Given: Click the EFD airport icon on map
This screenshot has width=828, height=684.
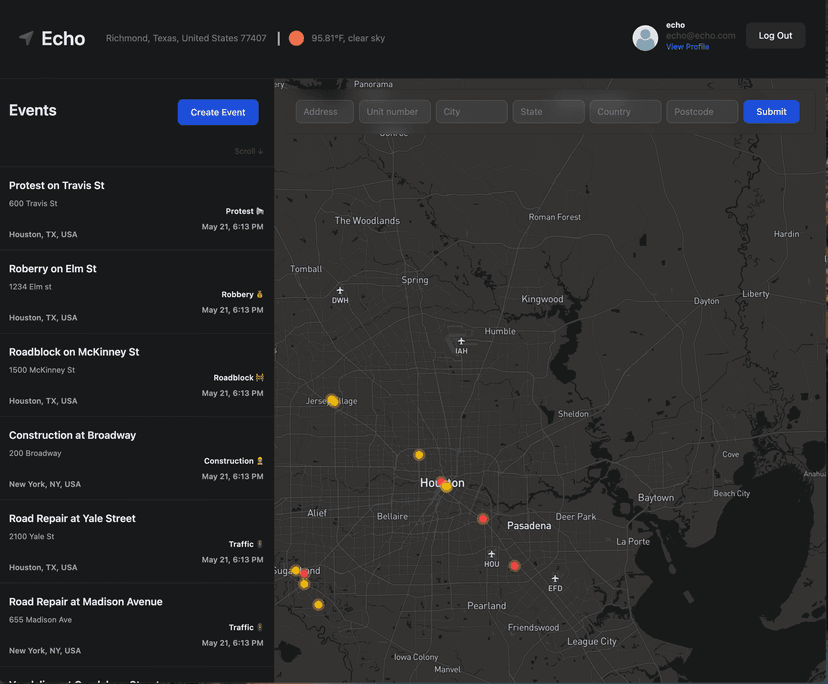Looking at the screenshot, I should 555,578.
